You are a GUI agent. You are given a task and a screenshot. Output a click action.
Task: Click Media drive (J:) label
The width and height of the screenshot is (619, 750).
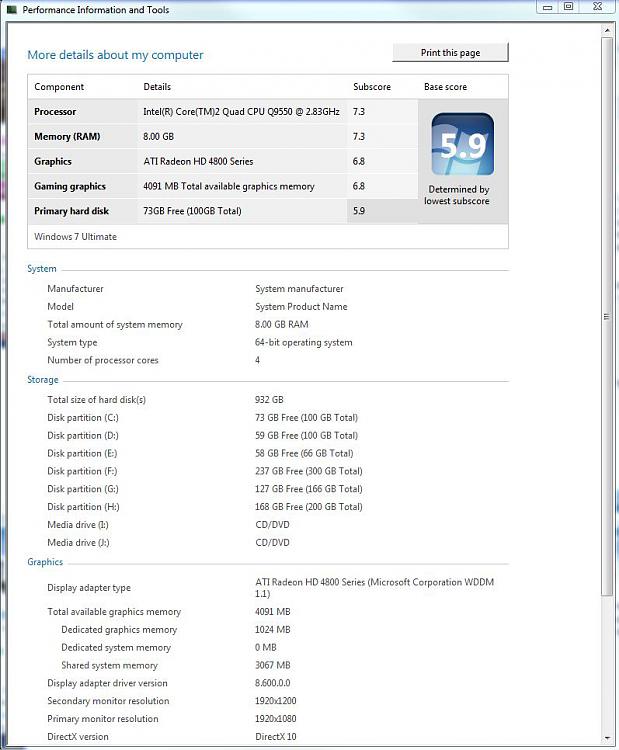78,542
